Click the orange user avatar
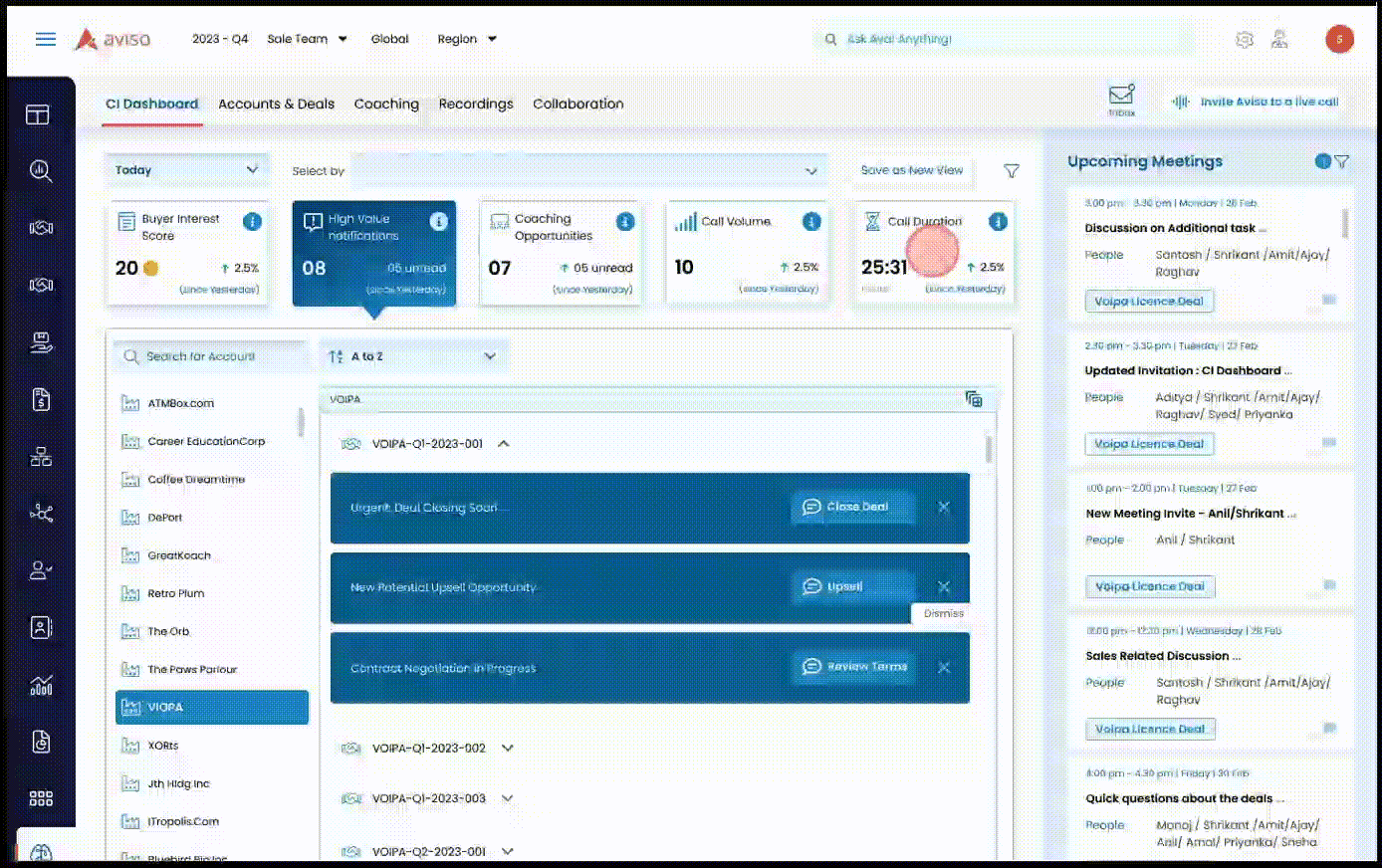 [1339, 39]
